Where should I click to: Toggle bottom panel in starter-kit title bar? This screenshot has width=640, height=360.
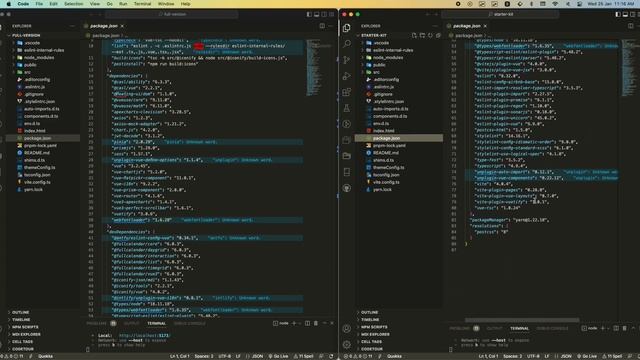[x=625, y=14]
